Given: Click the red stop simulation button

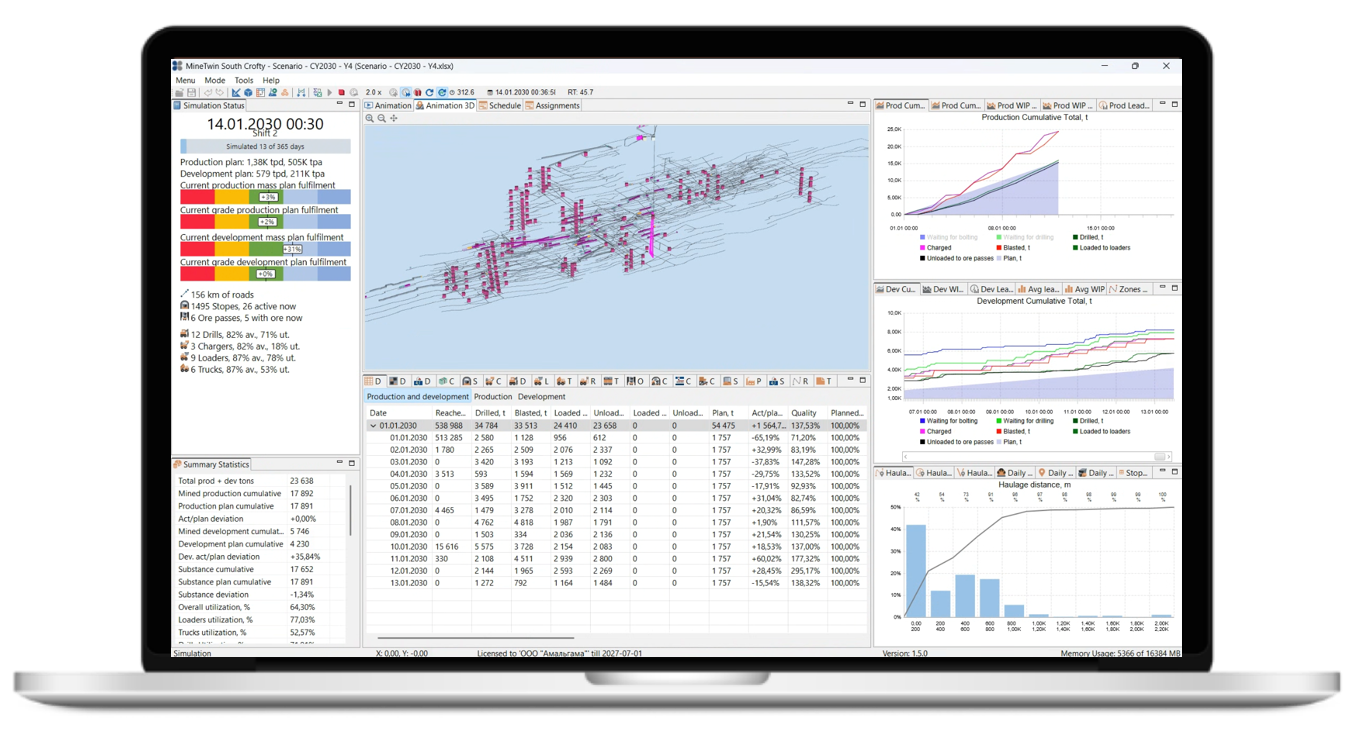Looking at the screenshot, I should coord(341,93).
